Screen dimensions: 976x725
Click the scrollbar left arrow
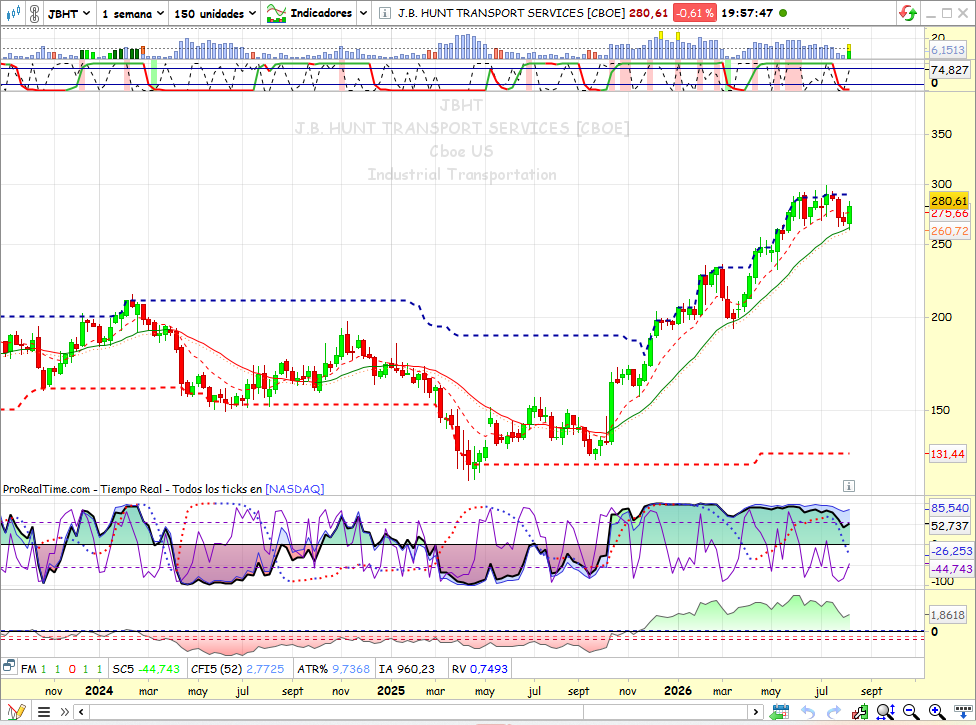coord(82,711)
